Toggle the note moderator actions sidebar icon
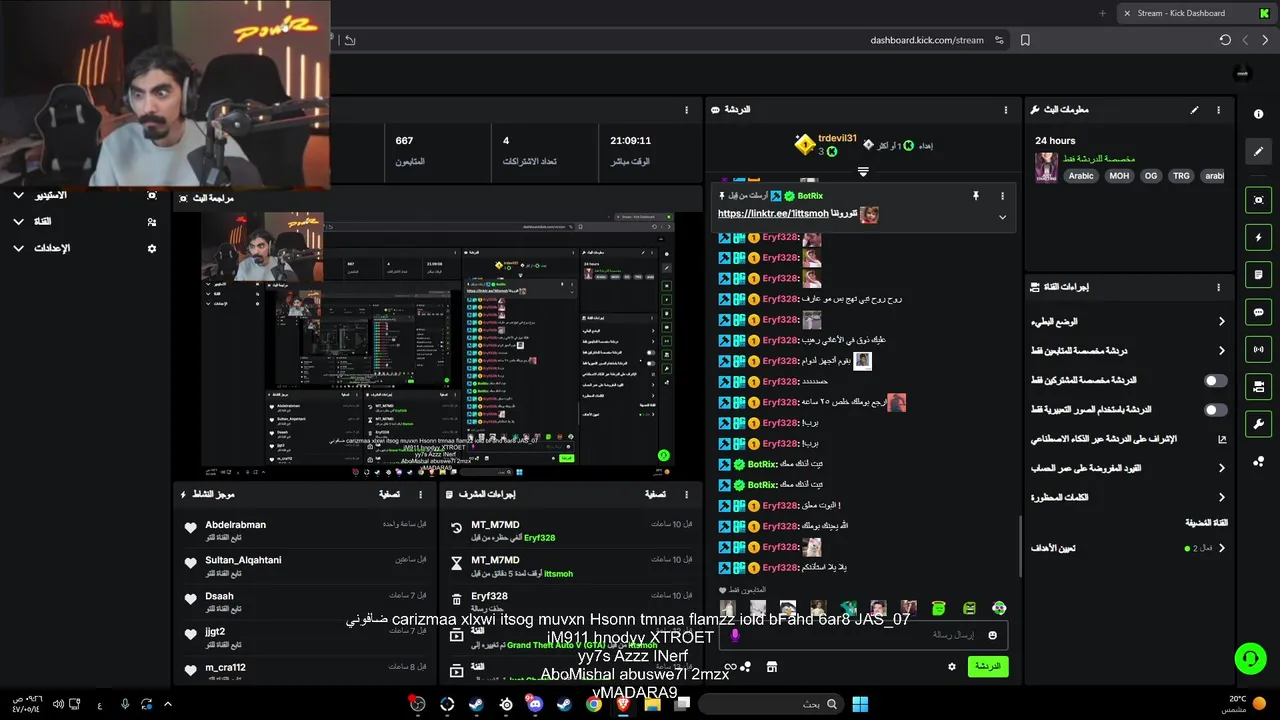 pos(1258,275)
